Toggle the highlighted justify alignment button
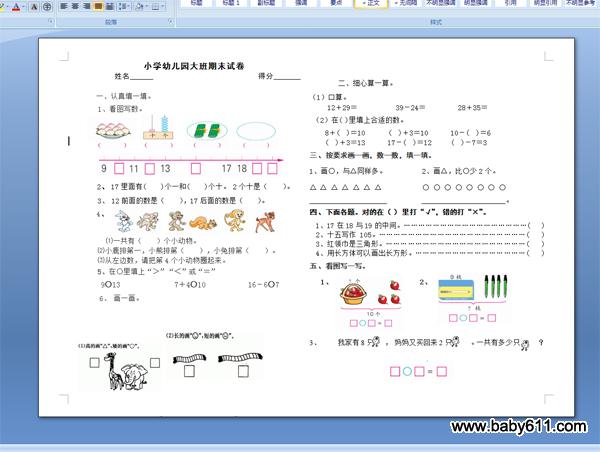This screenshot has height=452, width=600. (x=98, y=6)
